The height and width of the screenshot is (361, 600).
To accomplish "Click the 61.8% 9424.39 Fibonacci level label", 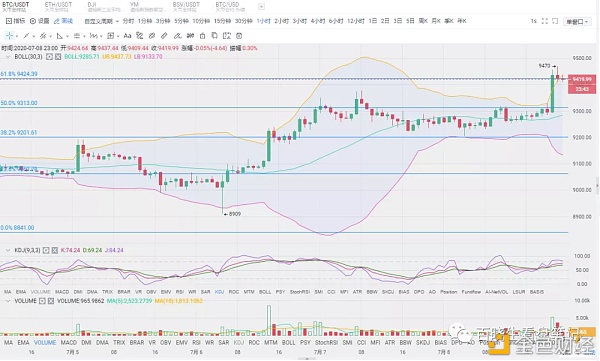I will pos(19,74).
